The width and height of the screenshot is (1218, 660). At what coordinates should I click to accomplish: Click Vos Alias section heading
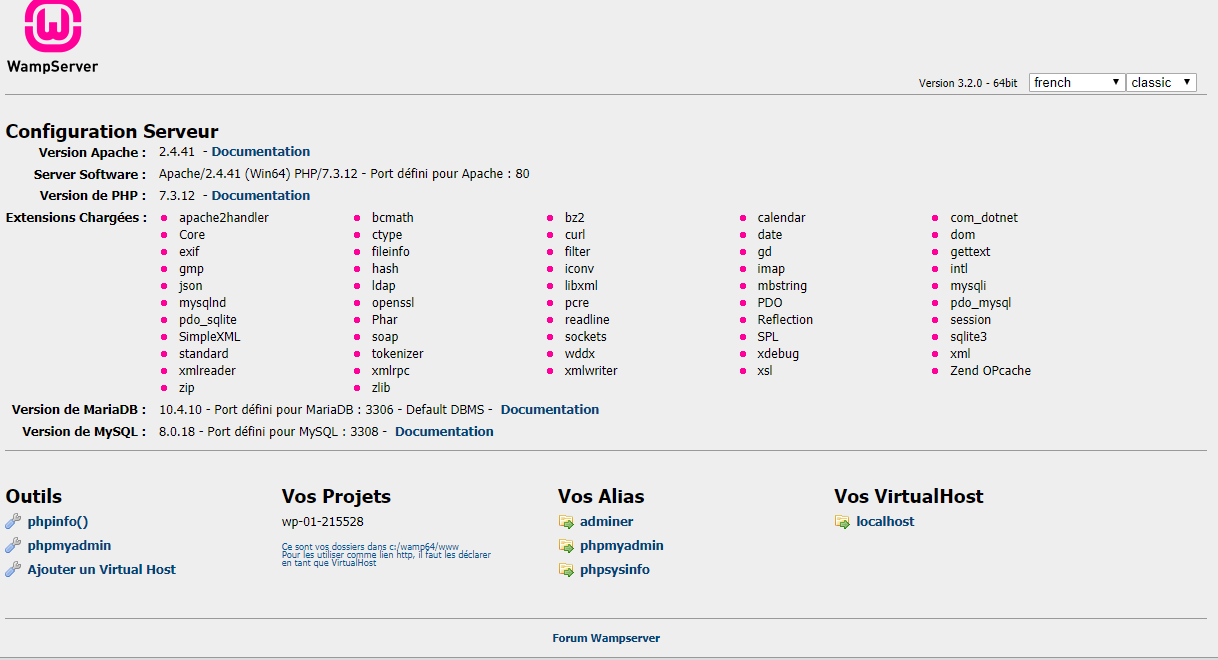tap(601, 496)
